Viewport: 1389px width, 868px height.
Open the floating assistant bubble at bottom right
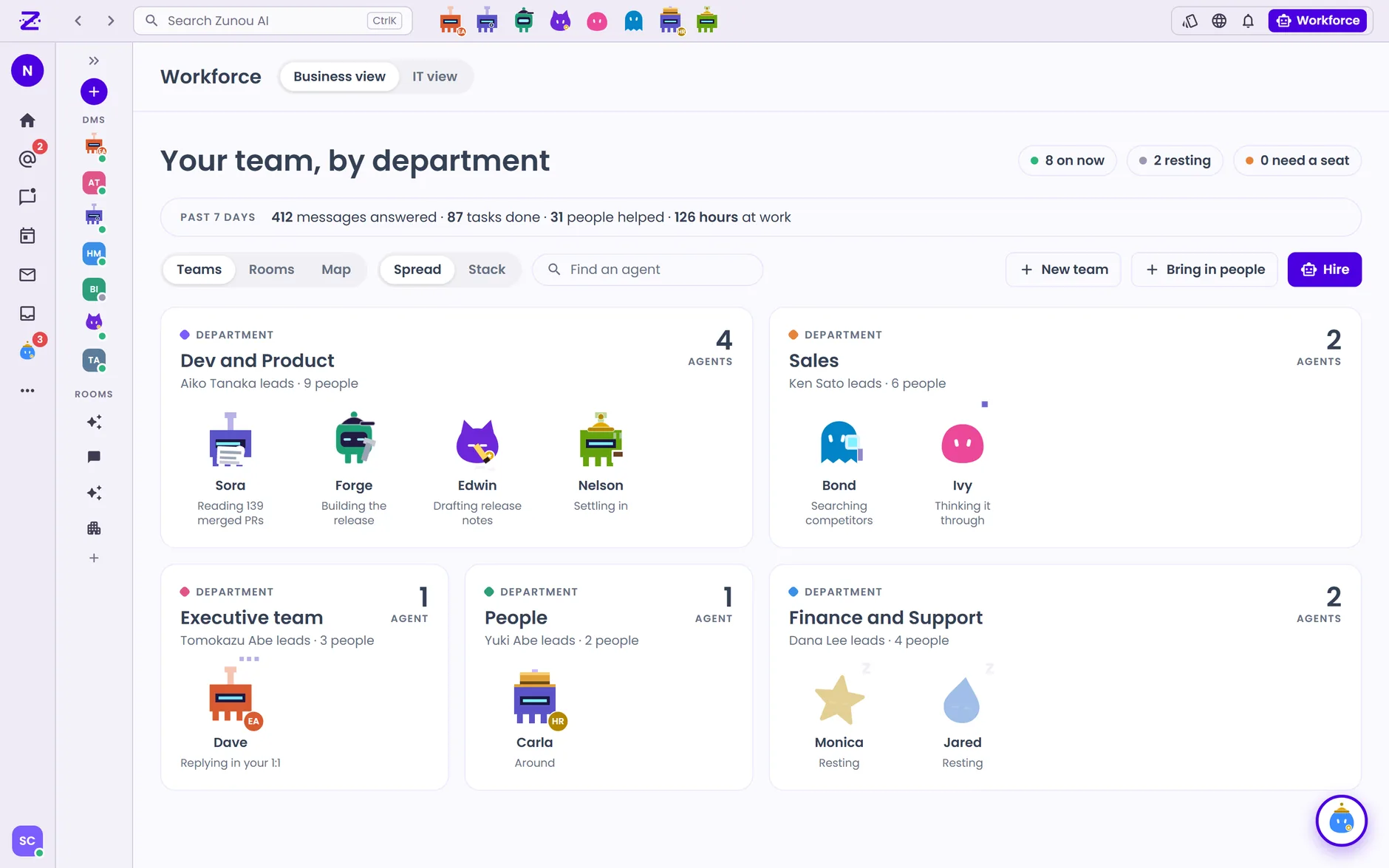pos(1341,821)
